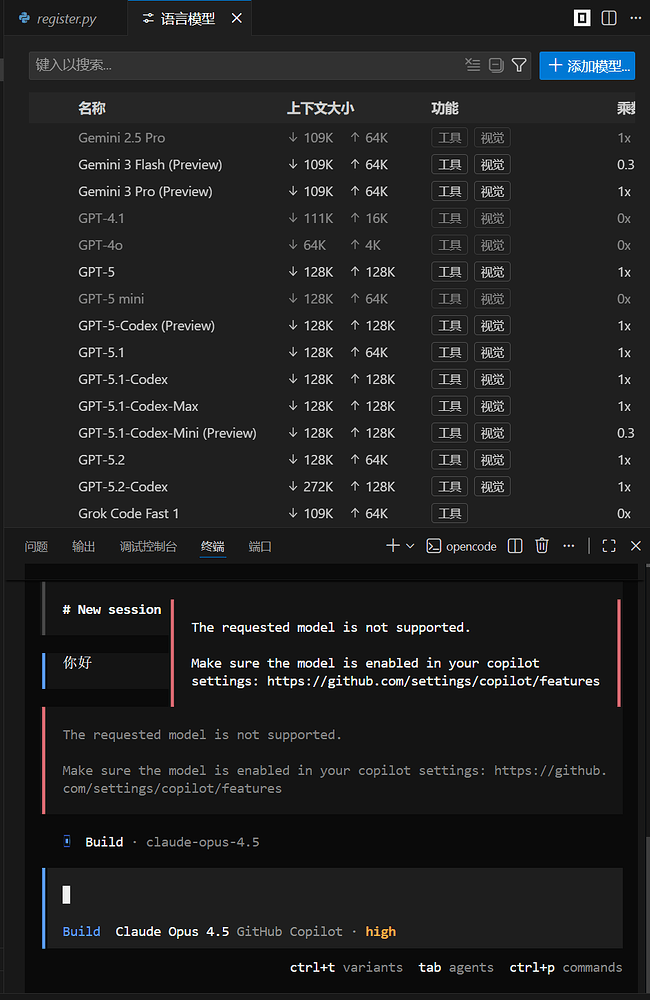Click the 功能 column header
The width and height of the screenshot is (650, 1000).
445,108
